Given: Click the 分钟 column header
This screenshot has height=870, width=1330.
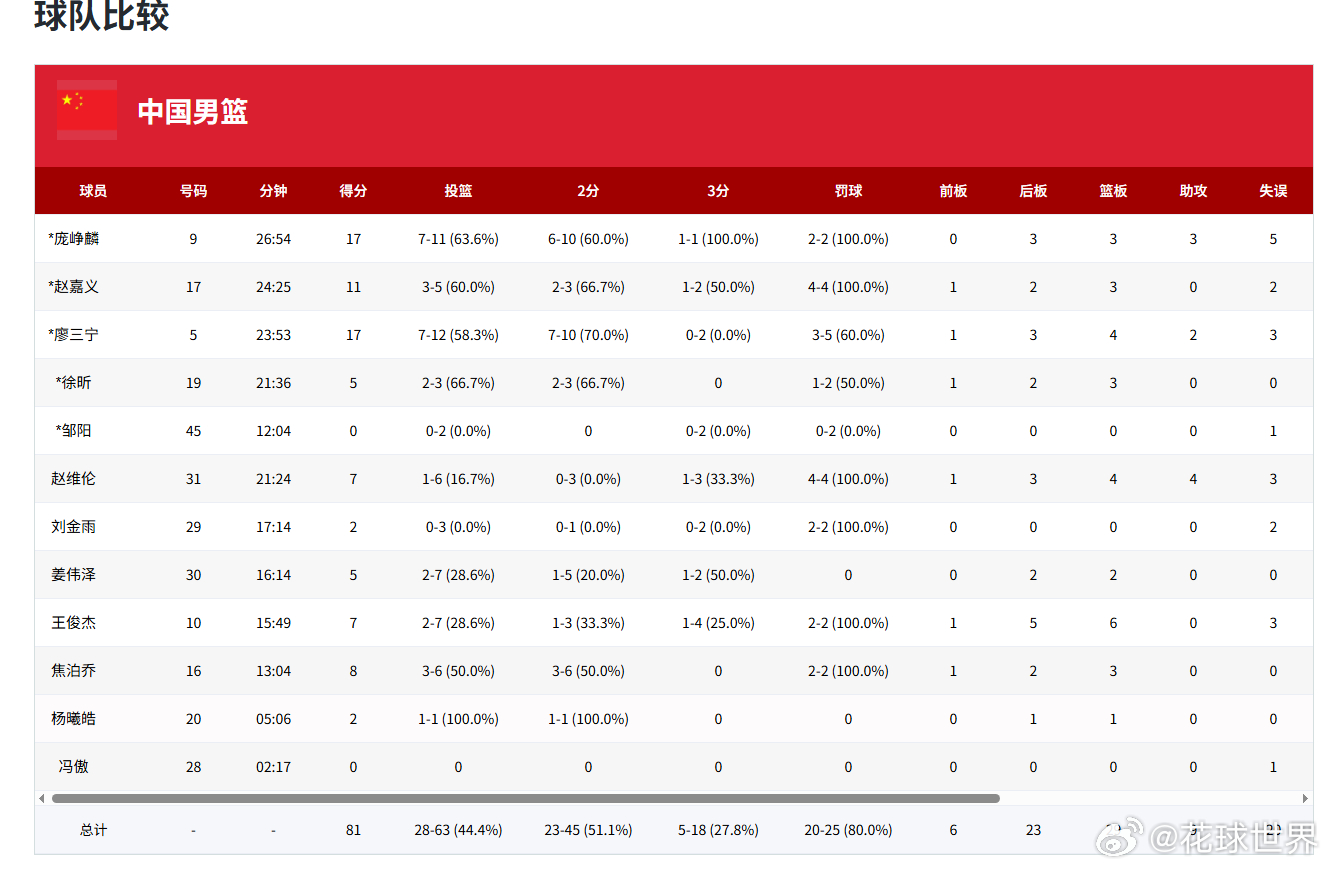Looking at the screenshot, I should 273,191.
